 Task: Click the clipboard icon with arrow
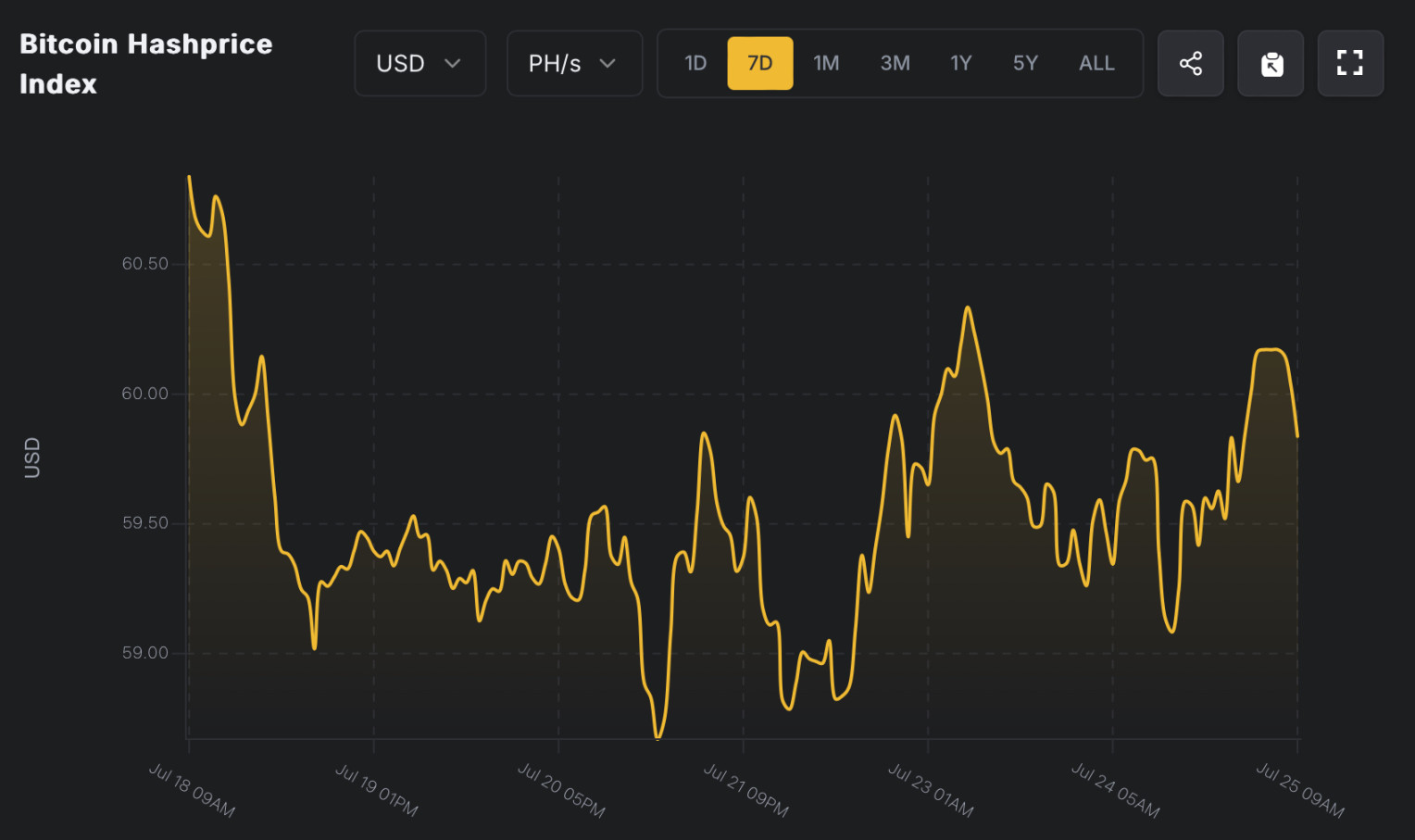pos(1271,63)
